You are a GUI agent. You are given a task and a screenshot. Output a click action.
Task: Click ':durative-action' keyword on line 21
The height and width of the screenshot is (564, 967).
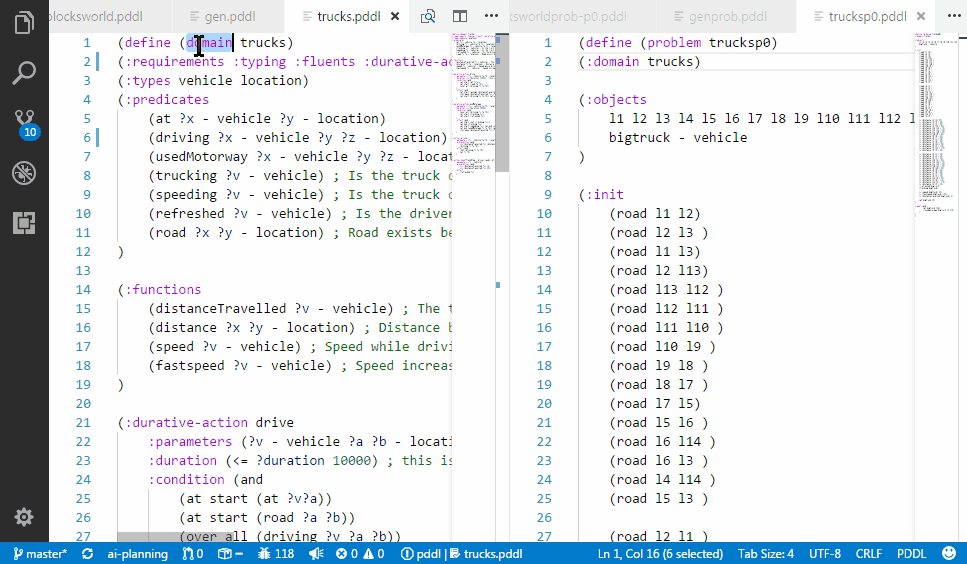pos(187,422)
